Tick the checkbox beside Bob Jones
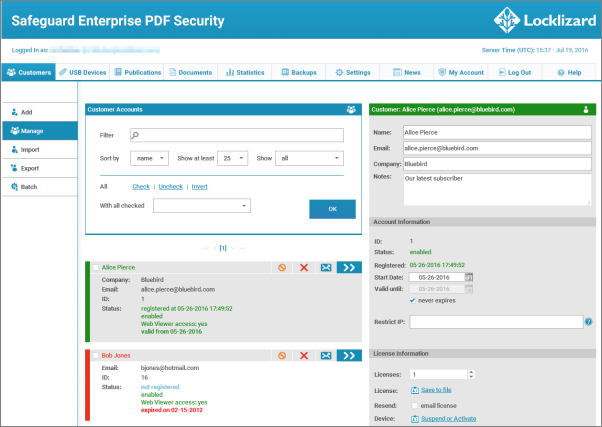 pos(96,355)
